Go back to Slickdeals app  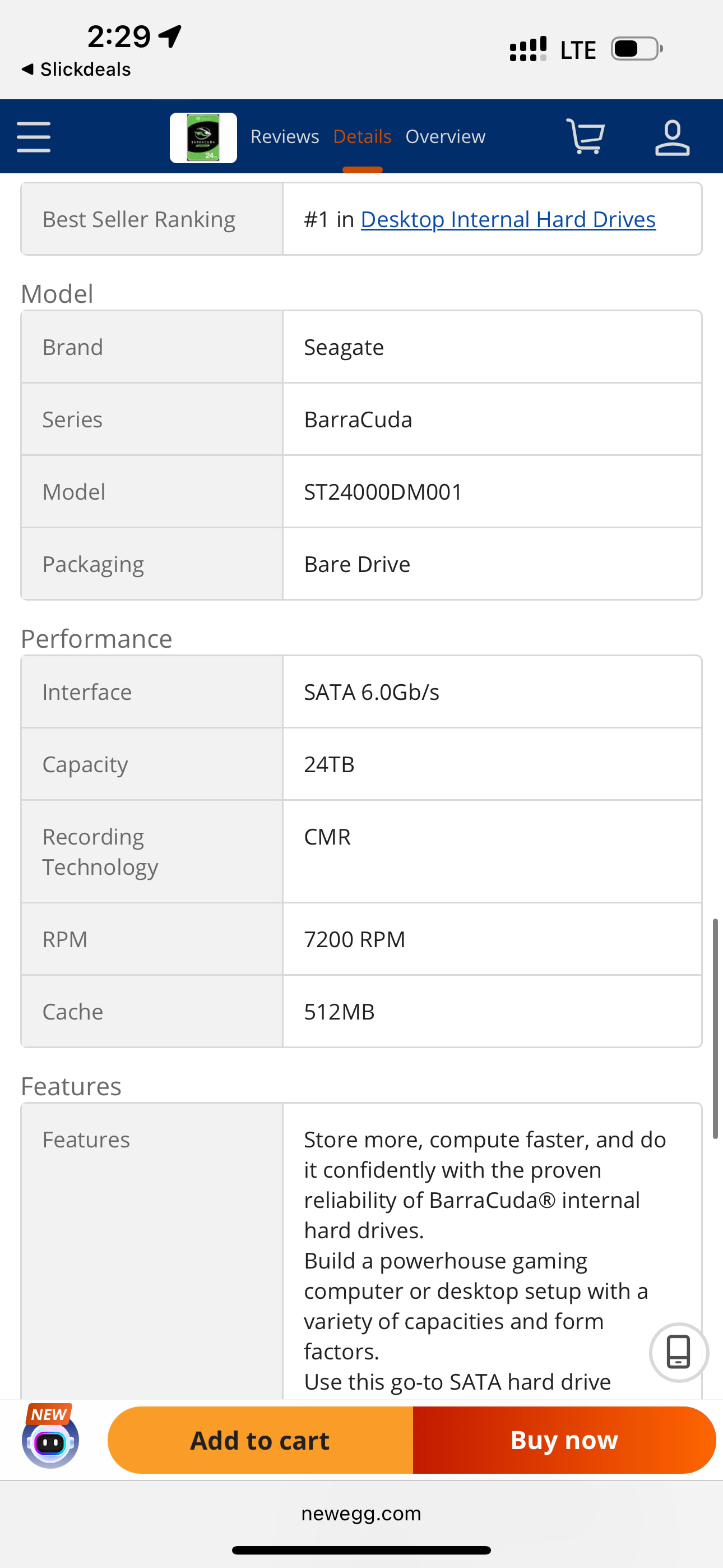[76, 70]
